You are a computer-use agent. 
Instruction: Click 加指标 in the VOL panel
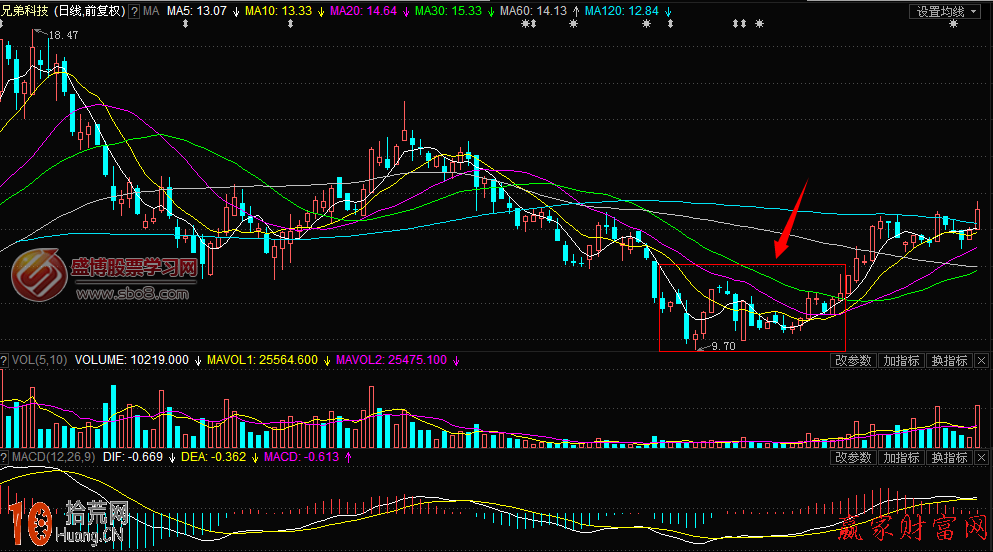(901, 361)
